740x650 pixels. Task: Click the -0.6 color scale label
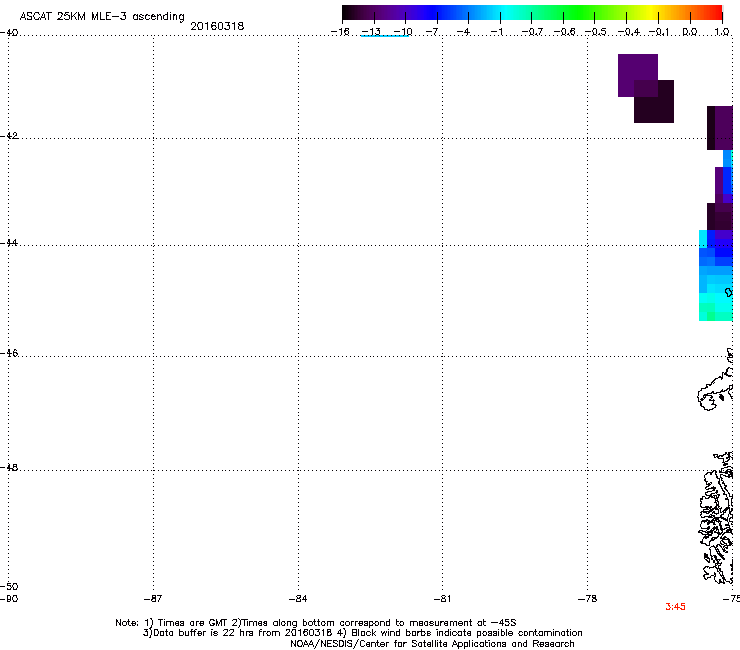tap(564, 32)
